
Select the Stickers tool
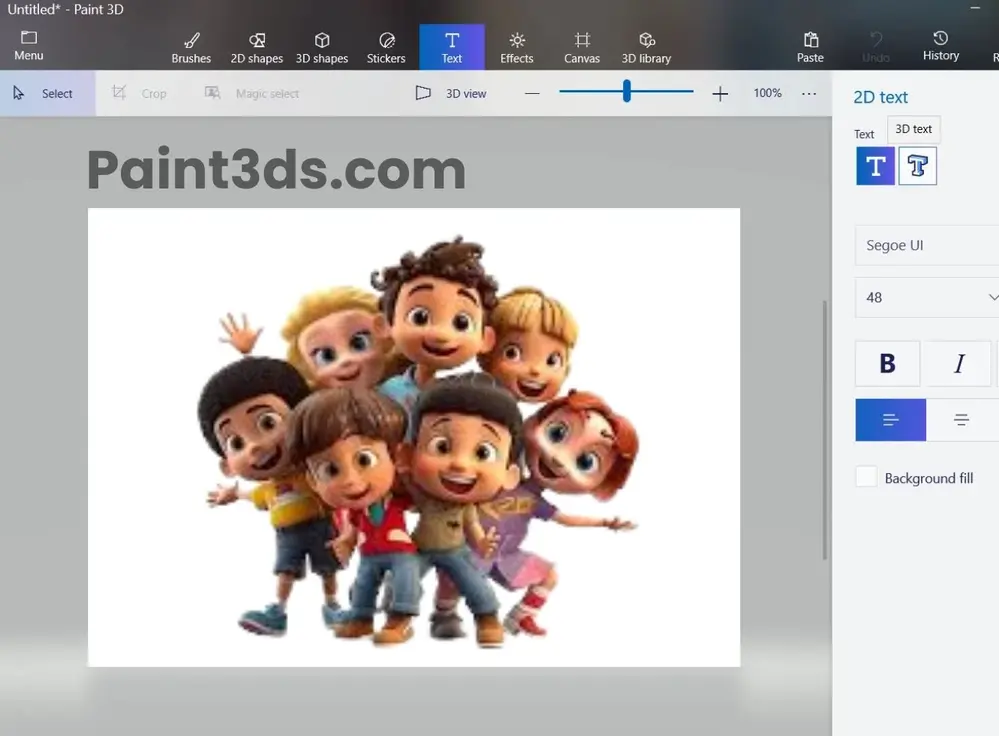point(386,46)
